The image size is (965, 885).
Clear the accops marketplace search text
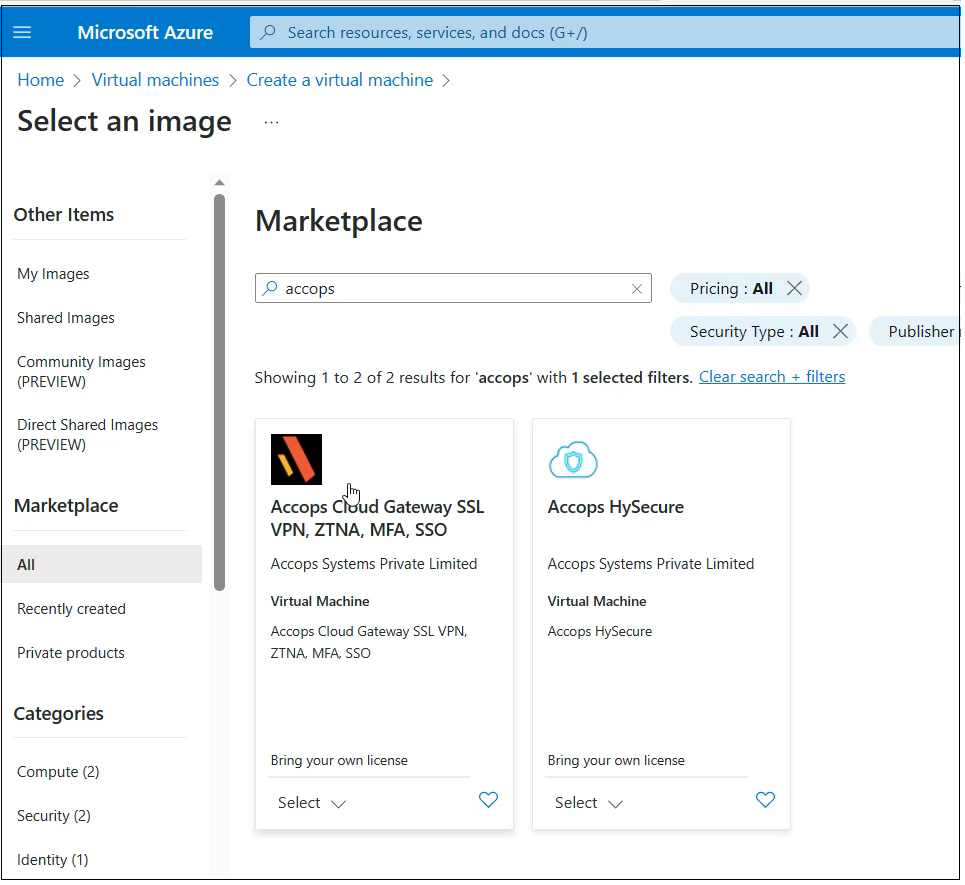[x=639, y=290]
